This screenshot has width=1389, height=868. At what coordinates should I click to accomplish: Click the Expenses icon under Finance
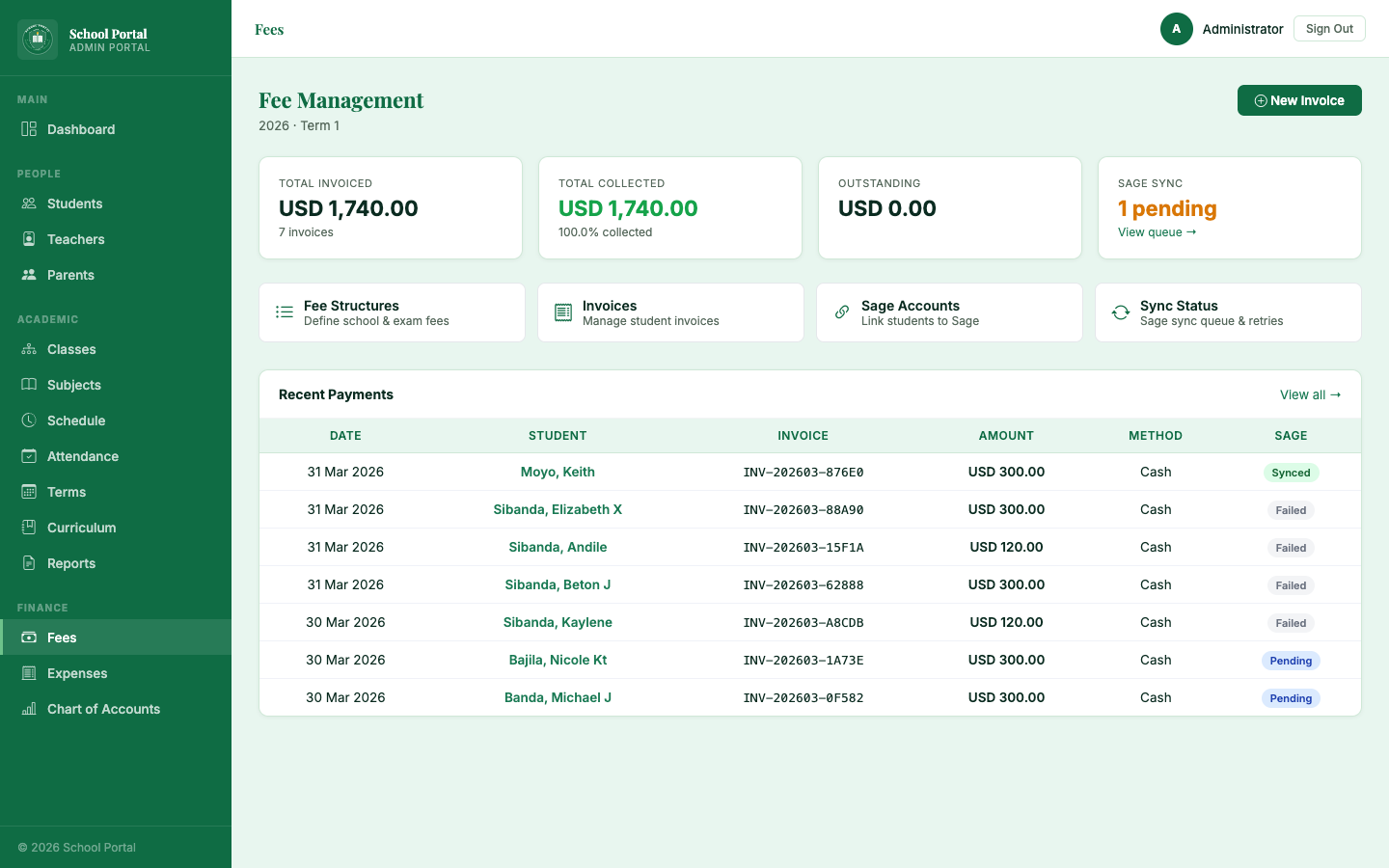28,672
